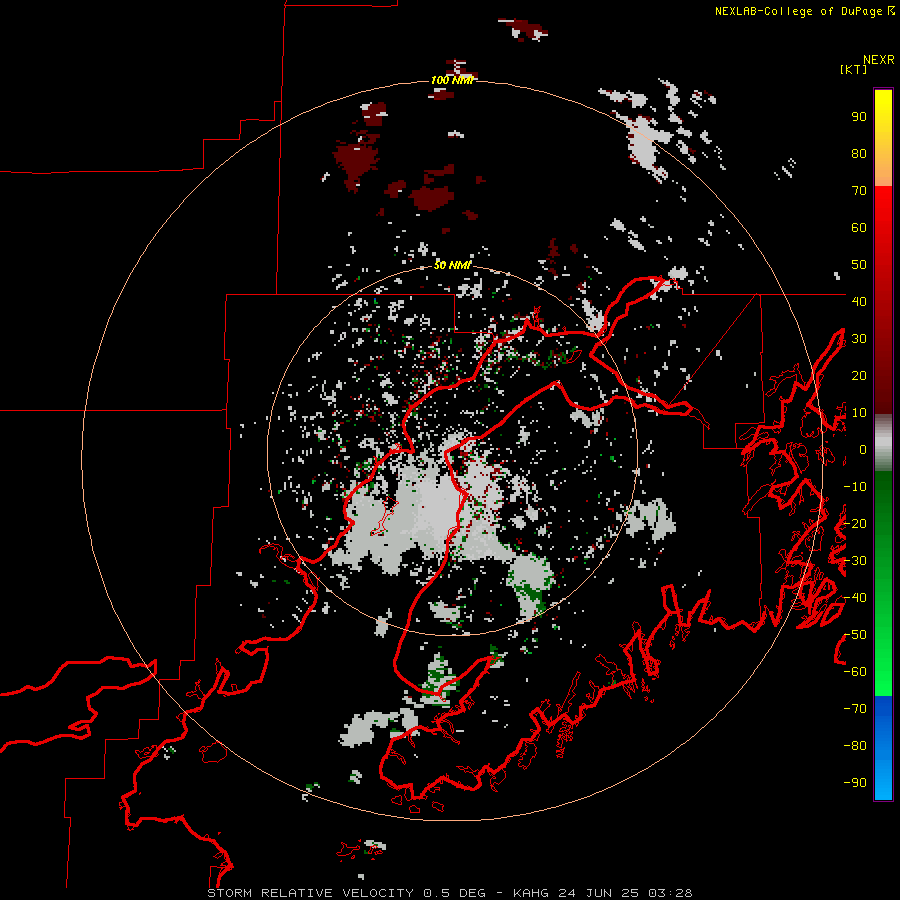Click the 30 value on velocity scale
Screen dimensions: 900x900
[859, 339]
